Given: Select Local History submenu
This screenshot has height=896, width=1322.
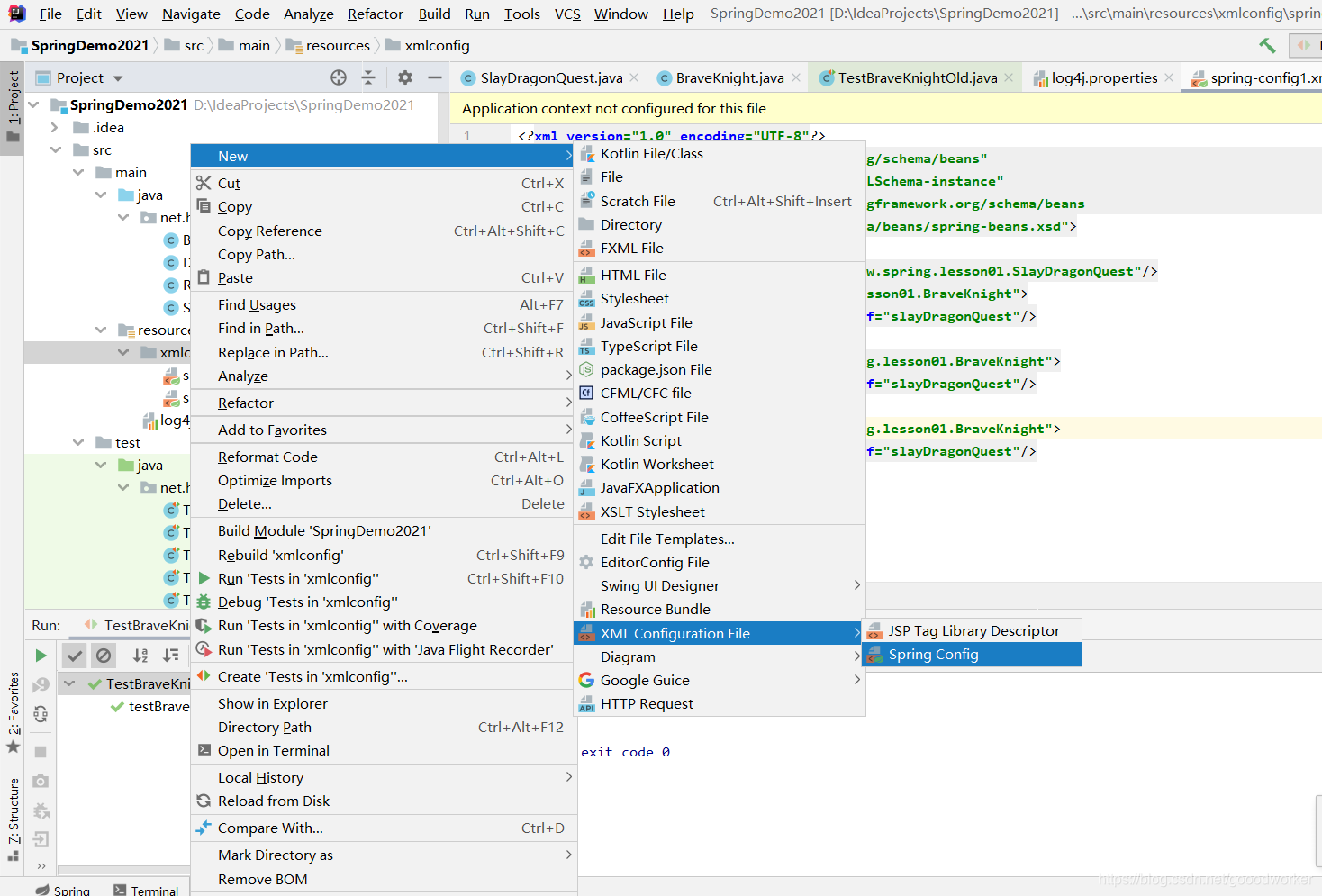Looking at the screenshot, I should tap(384, 777).
